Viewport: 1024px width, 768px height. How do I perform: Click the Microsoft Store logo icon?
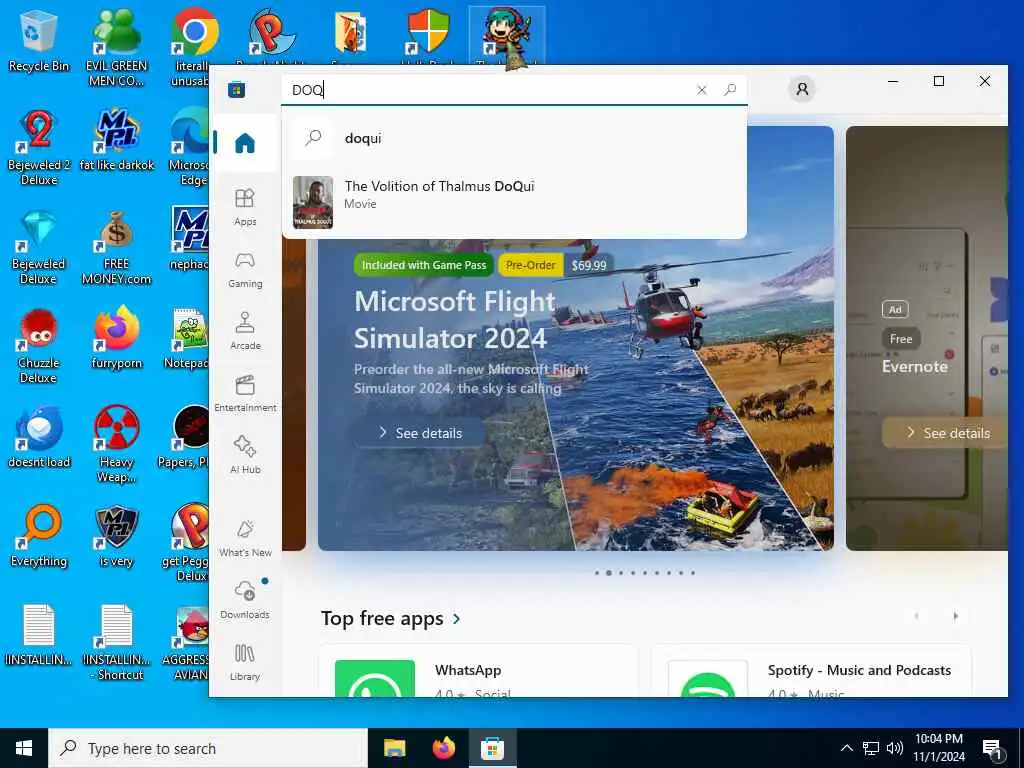236,89
